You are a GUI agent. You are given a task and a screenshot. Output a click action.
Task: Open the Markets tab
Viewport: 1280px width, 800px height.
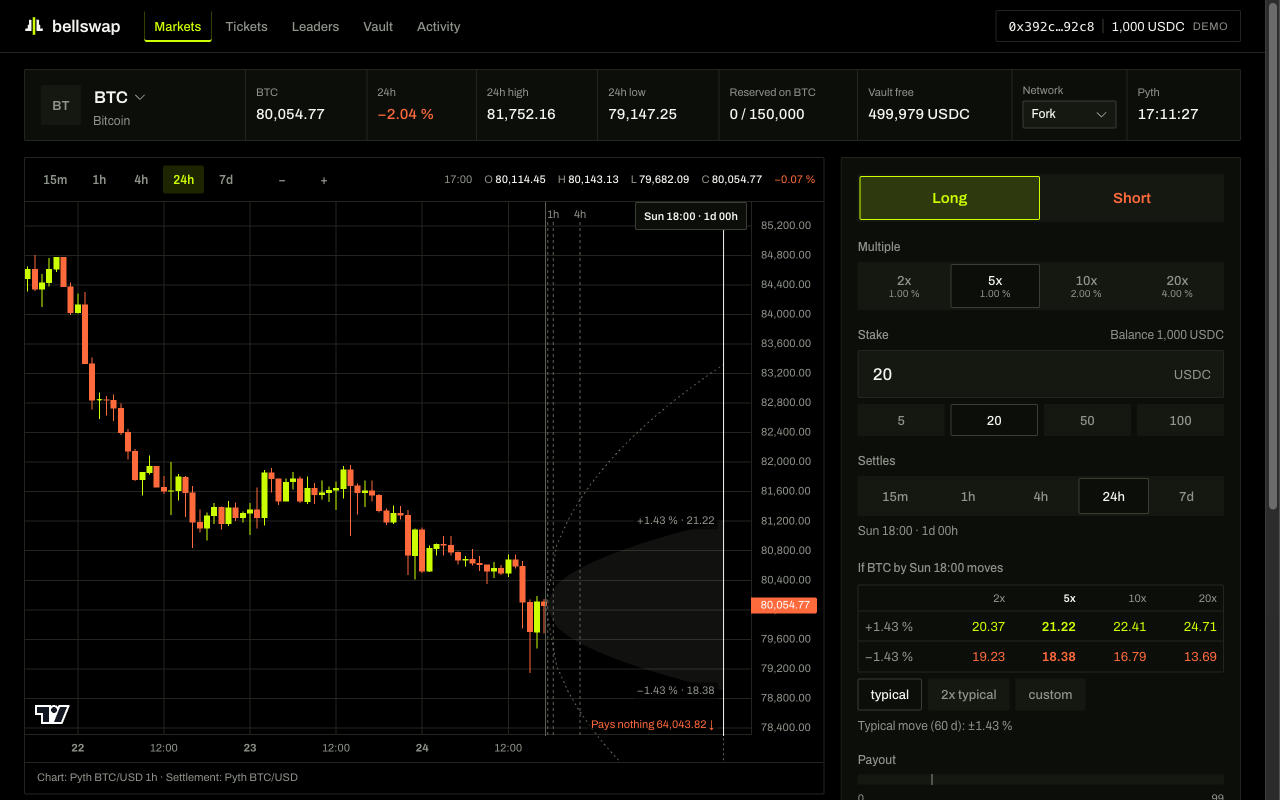pos(178,27)
